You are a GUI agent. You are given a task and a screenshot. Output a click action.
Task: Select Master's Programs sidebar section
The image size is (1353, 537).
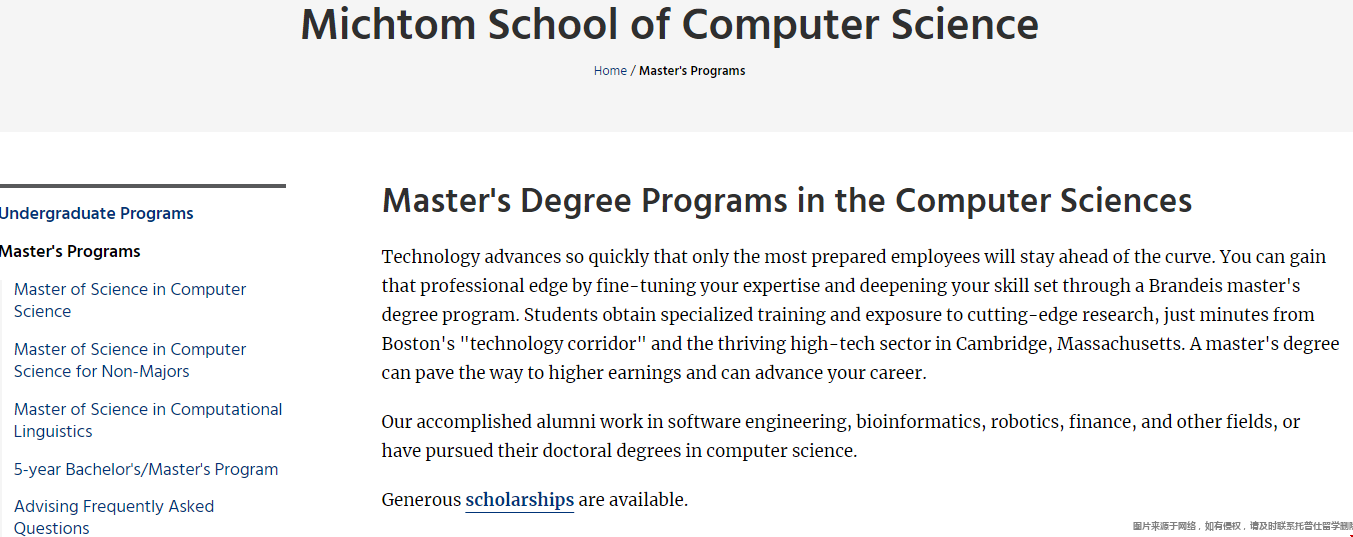click(x=70, y=251)
